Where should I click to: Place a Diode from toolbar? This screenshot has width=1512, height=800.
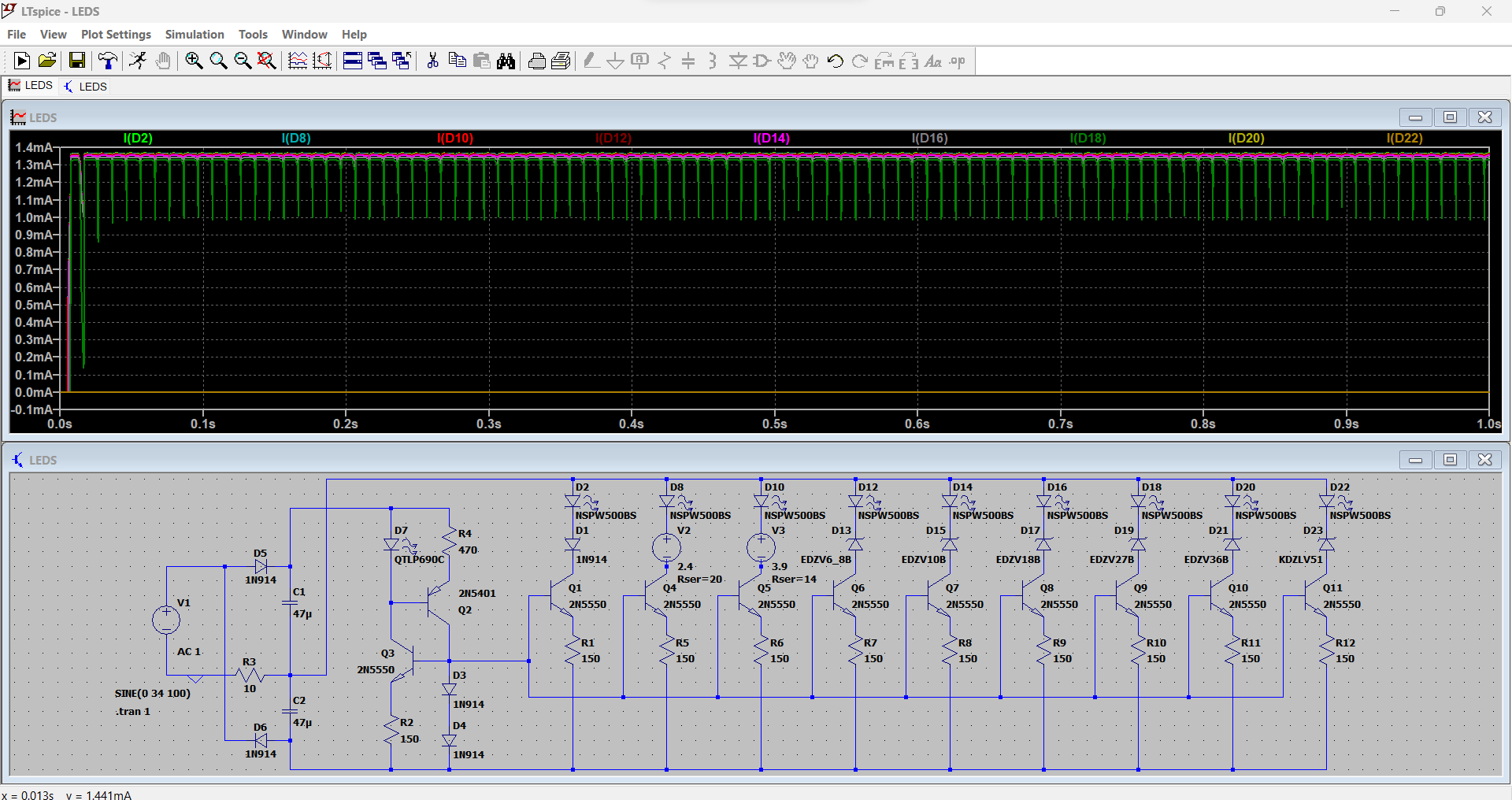point(738,61)
